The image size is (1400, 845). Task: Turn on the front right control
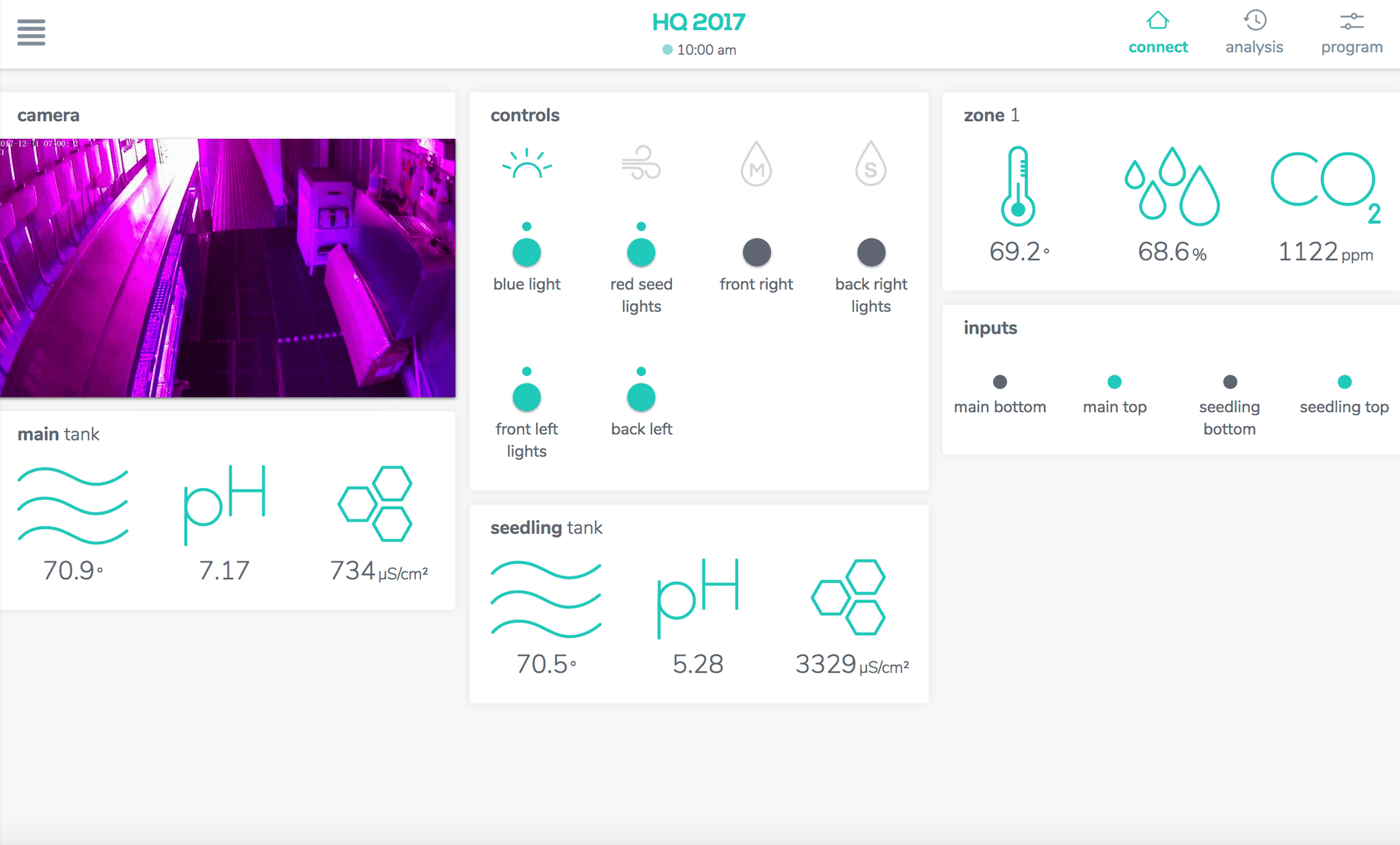pos(756,252)
